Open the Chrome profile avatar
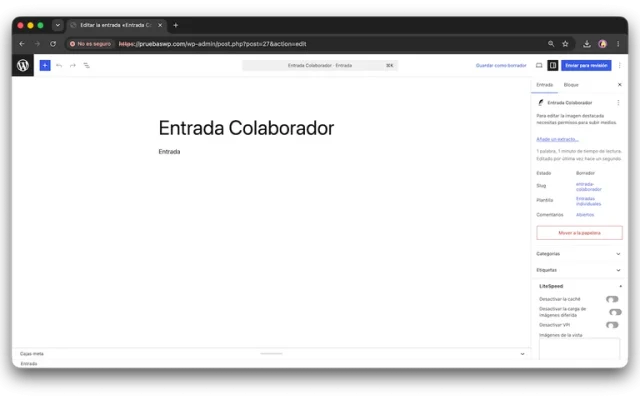Screen dimensions: 640x400 602,44
